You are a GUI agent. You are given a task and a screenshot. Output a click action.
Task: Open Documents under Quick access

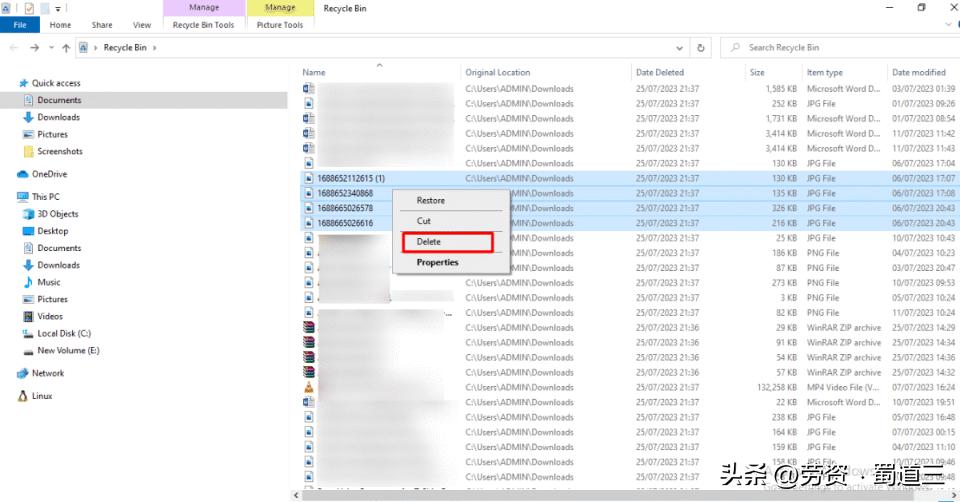[59, 100]
